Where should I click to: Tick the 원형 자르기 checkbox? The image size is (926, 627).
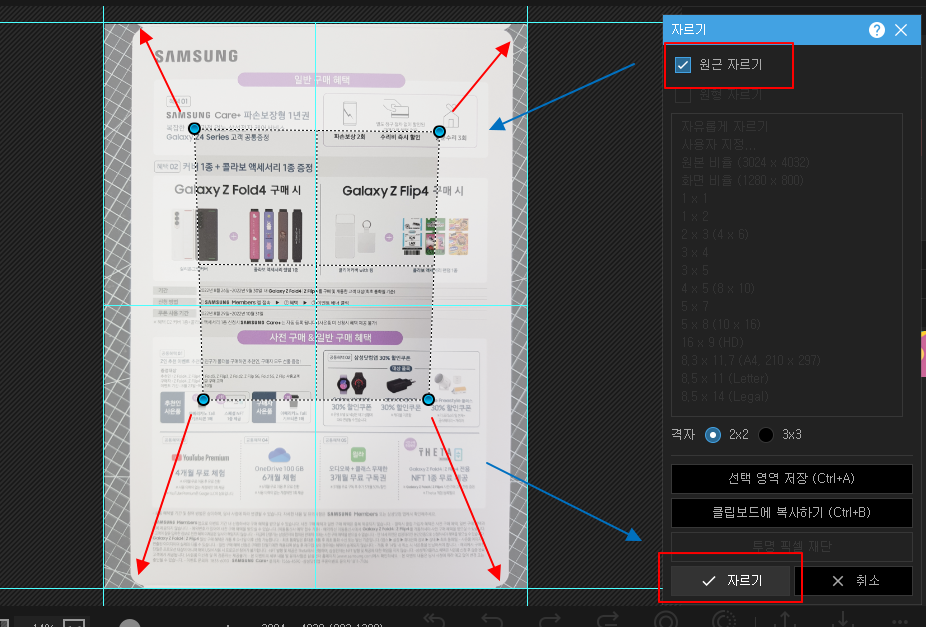click(x=683, y=94)
